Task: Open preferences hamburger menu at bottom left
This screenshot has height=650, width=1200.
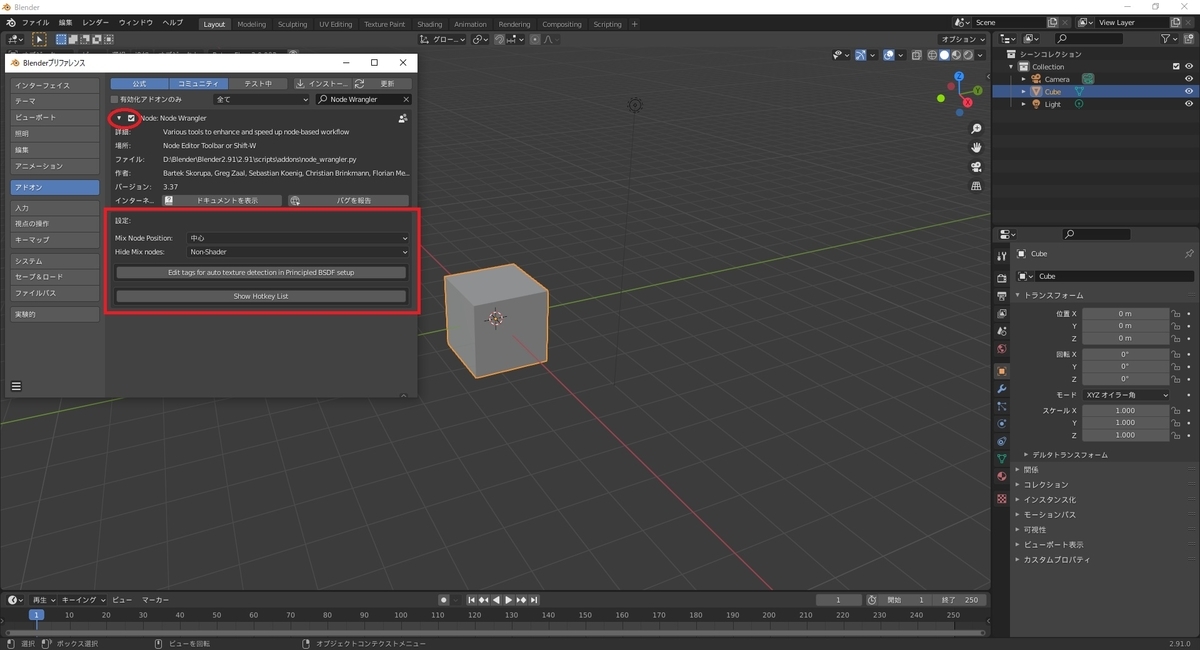Action: (16, 386)
